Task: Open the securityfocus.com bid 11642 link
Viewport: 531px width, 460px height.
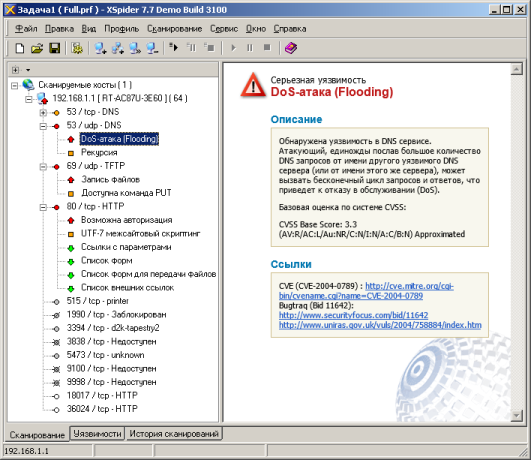Action: point(353,315)
